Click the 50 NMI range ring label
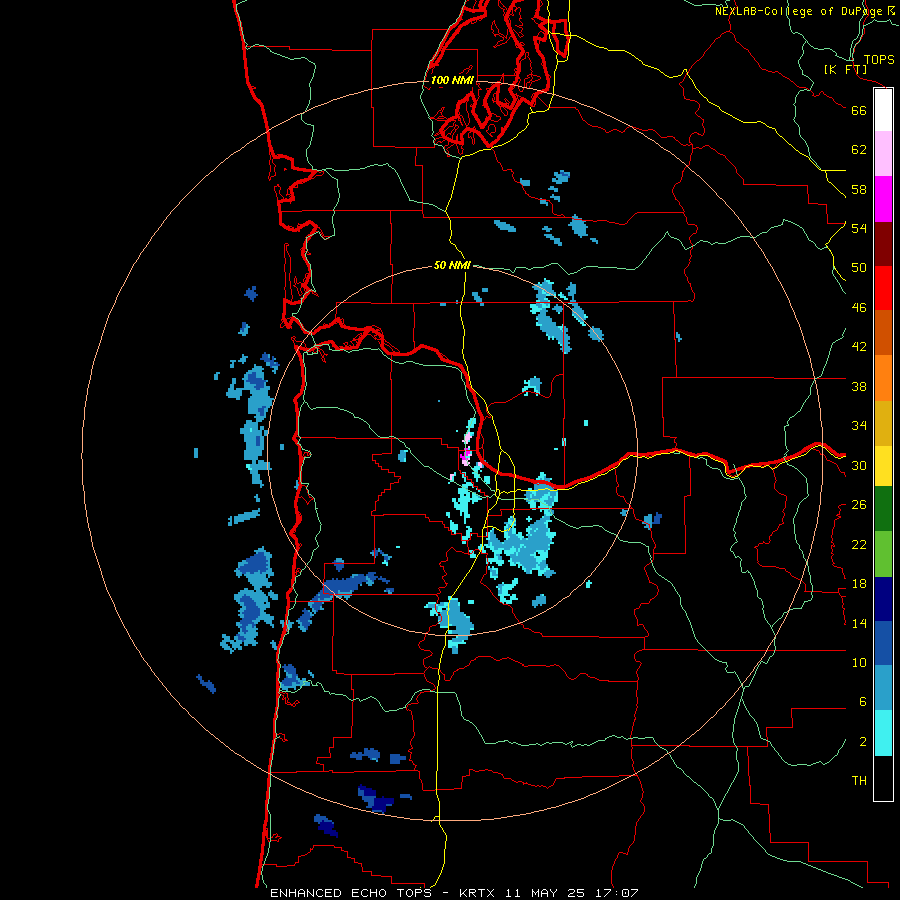The height and width of the screenshot is (900, 900). click(452, 265)
